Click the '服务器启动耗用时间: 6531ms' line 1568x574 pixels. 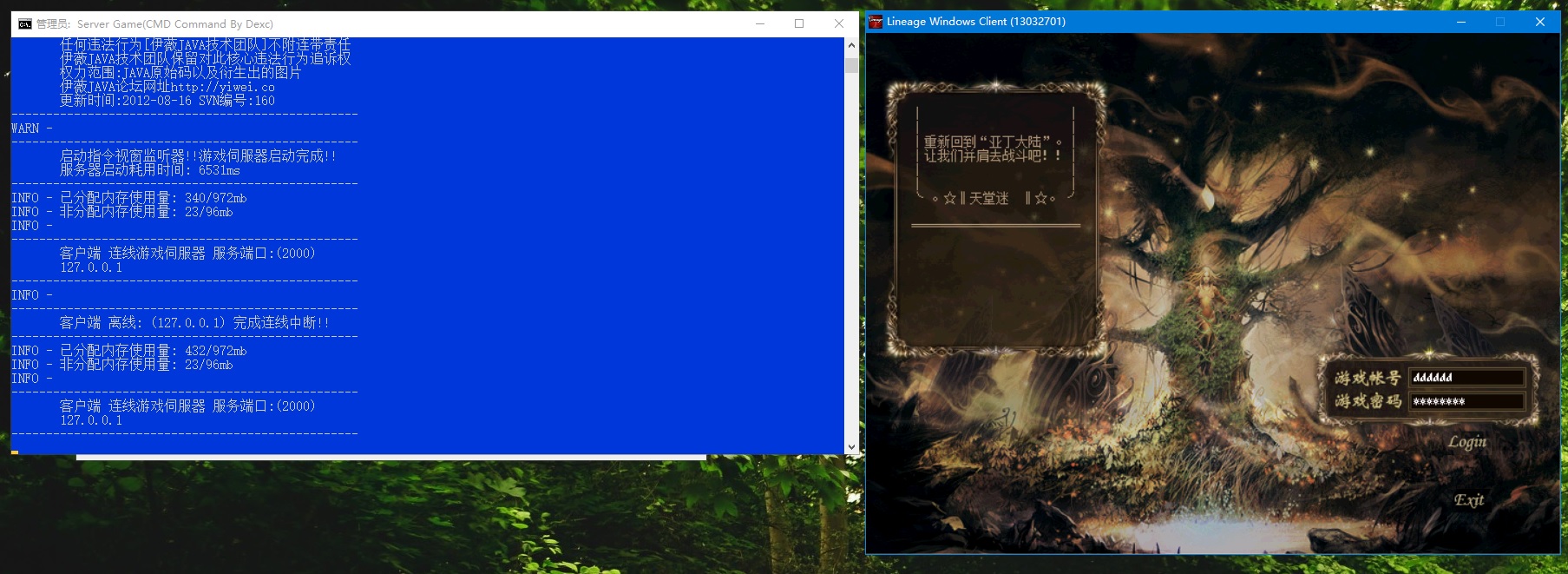pos(150,170)
